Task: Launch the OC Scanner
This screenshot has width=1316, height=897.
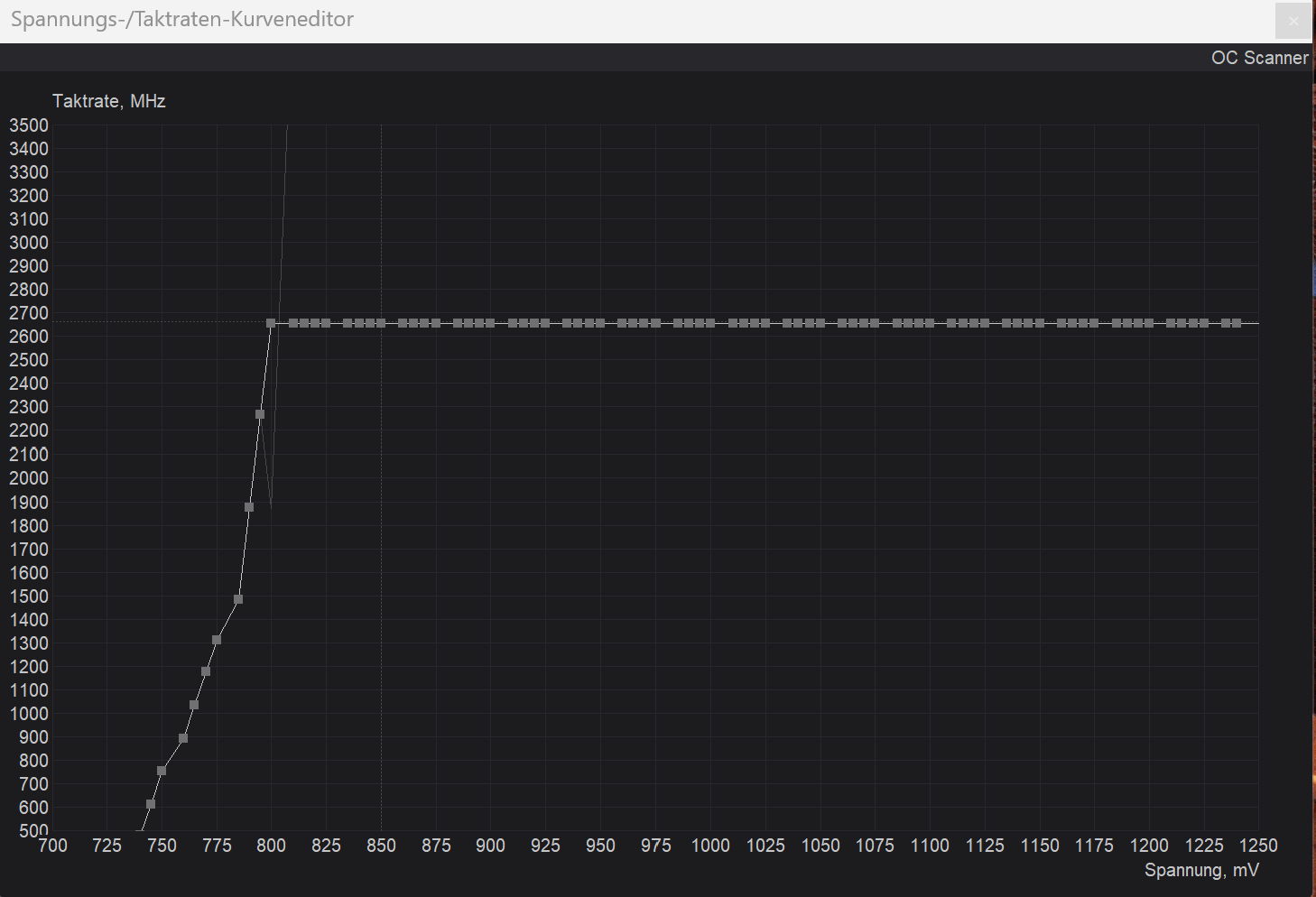Action: coord(1259,57)
